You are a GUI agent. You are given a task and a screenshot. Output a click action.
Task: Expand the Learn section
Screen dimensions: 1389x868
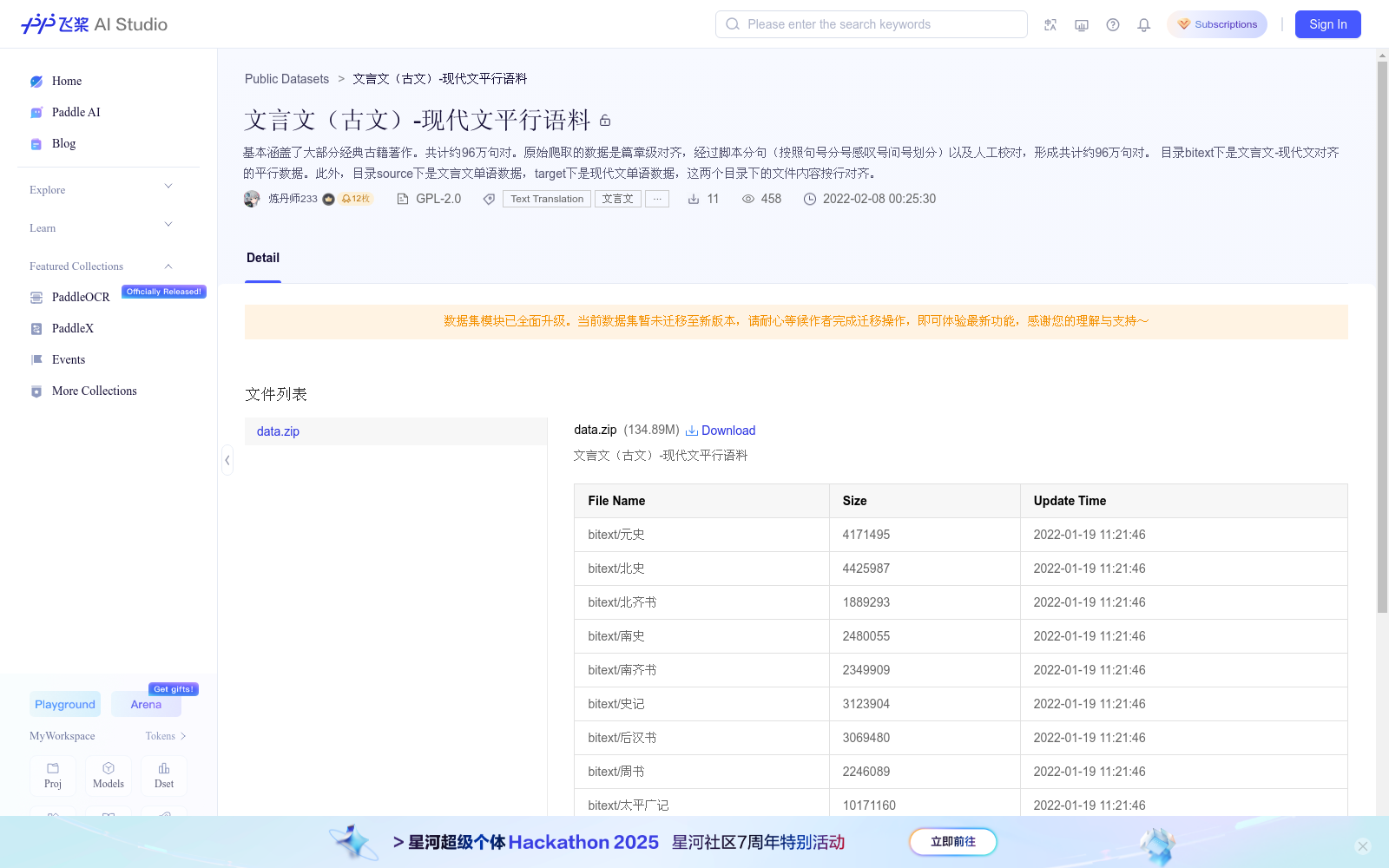coord(102,227)
